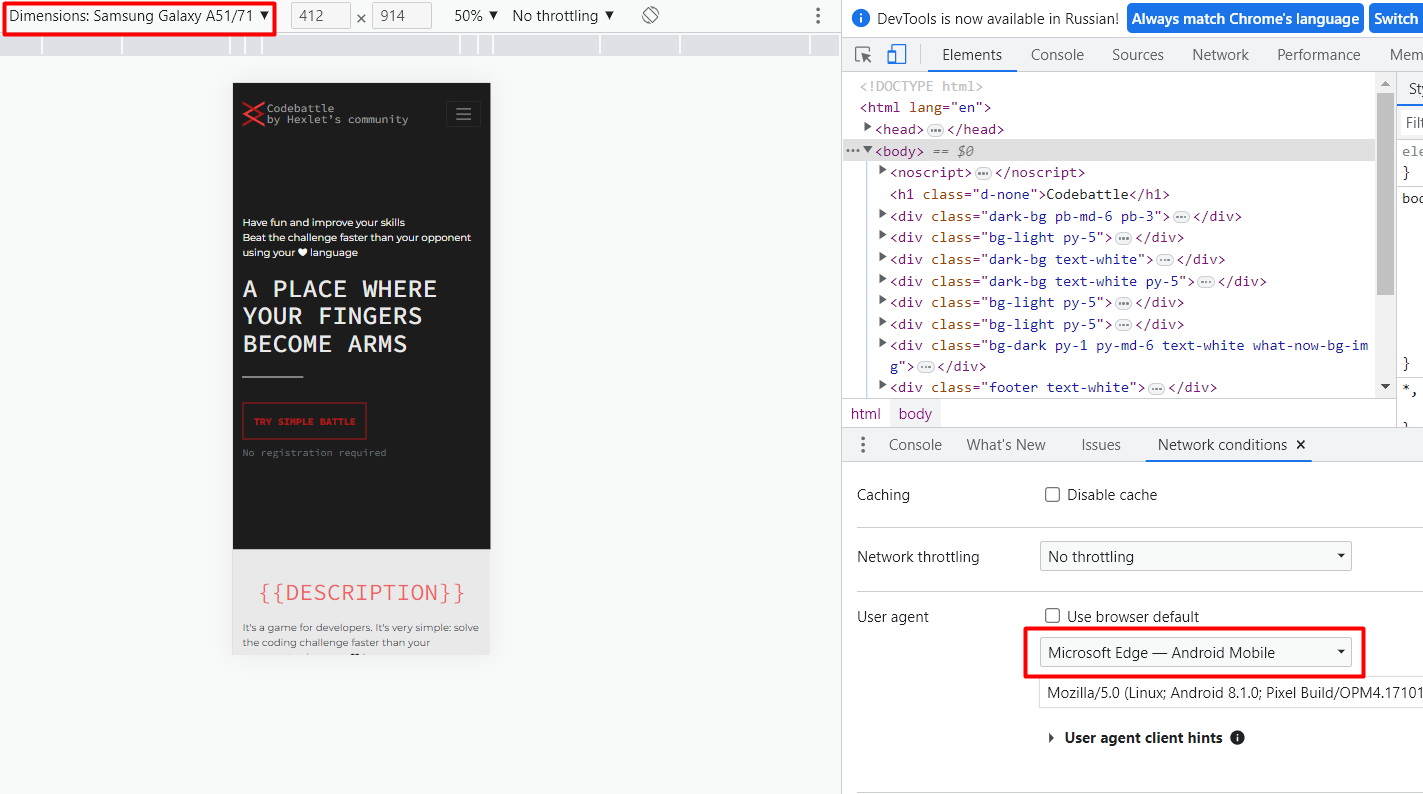Click 'Codebattle by Hexlet's community' title text

click(337, 114)
